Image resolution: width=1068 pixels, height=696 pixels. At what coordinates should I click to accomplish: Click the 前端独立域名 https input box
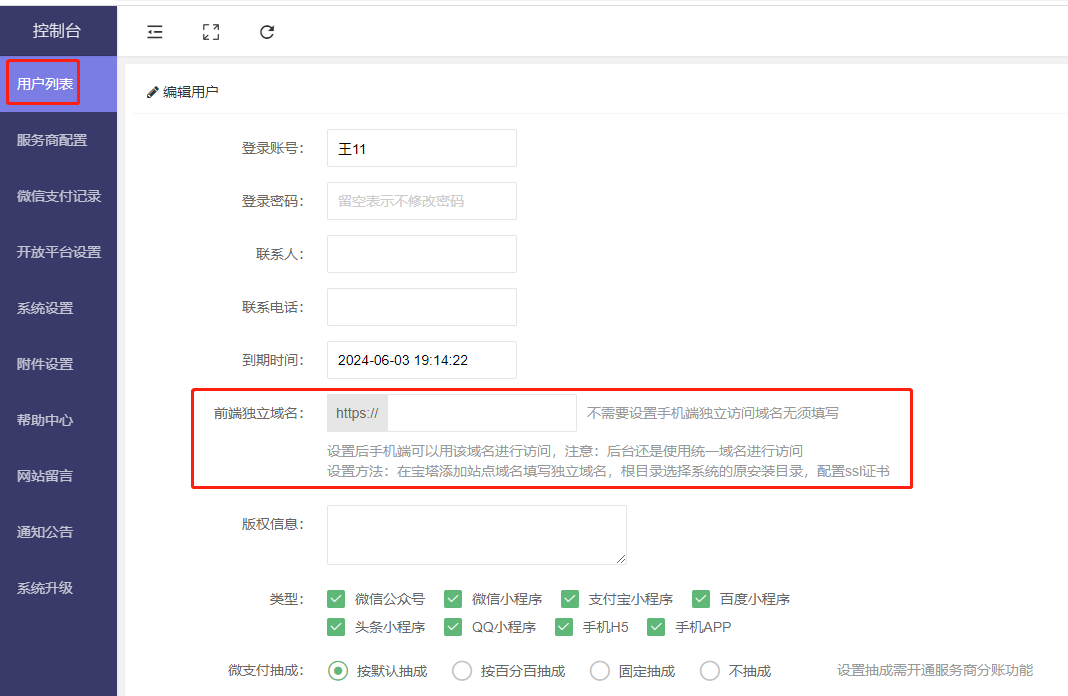click(481, 413)
